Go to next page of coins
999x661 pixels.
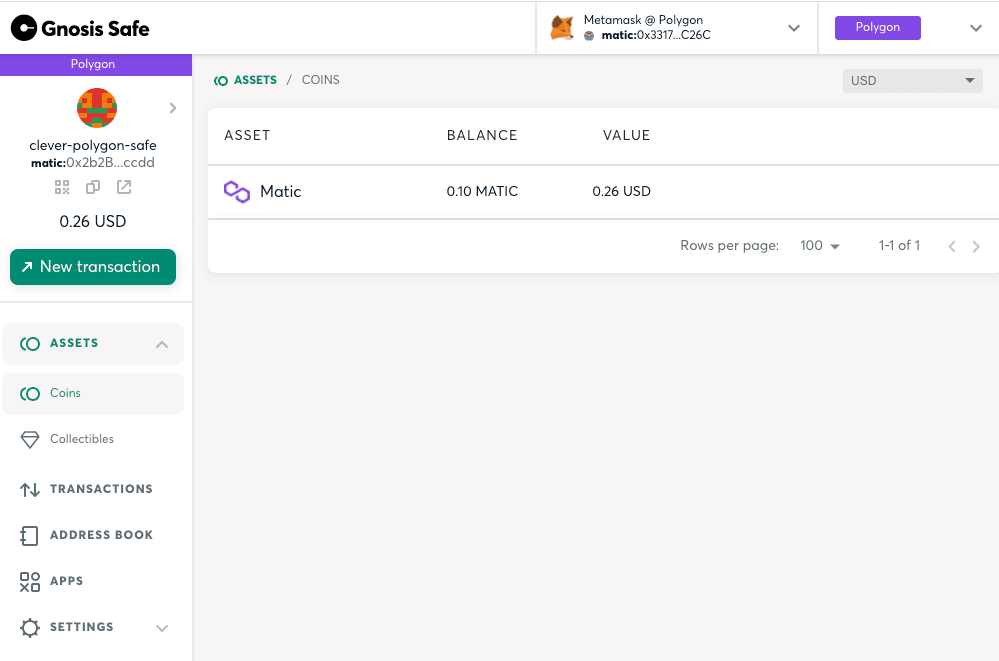coord(975,247)
